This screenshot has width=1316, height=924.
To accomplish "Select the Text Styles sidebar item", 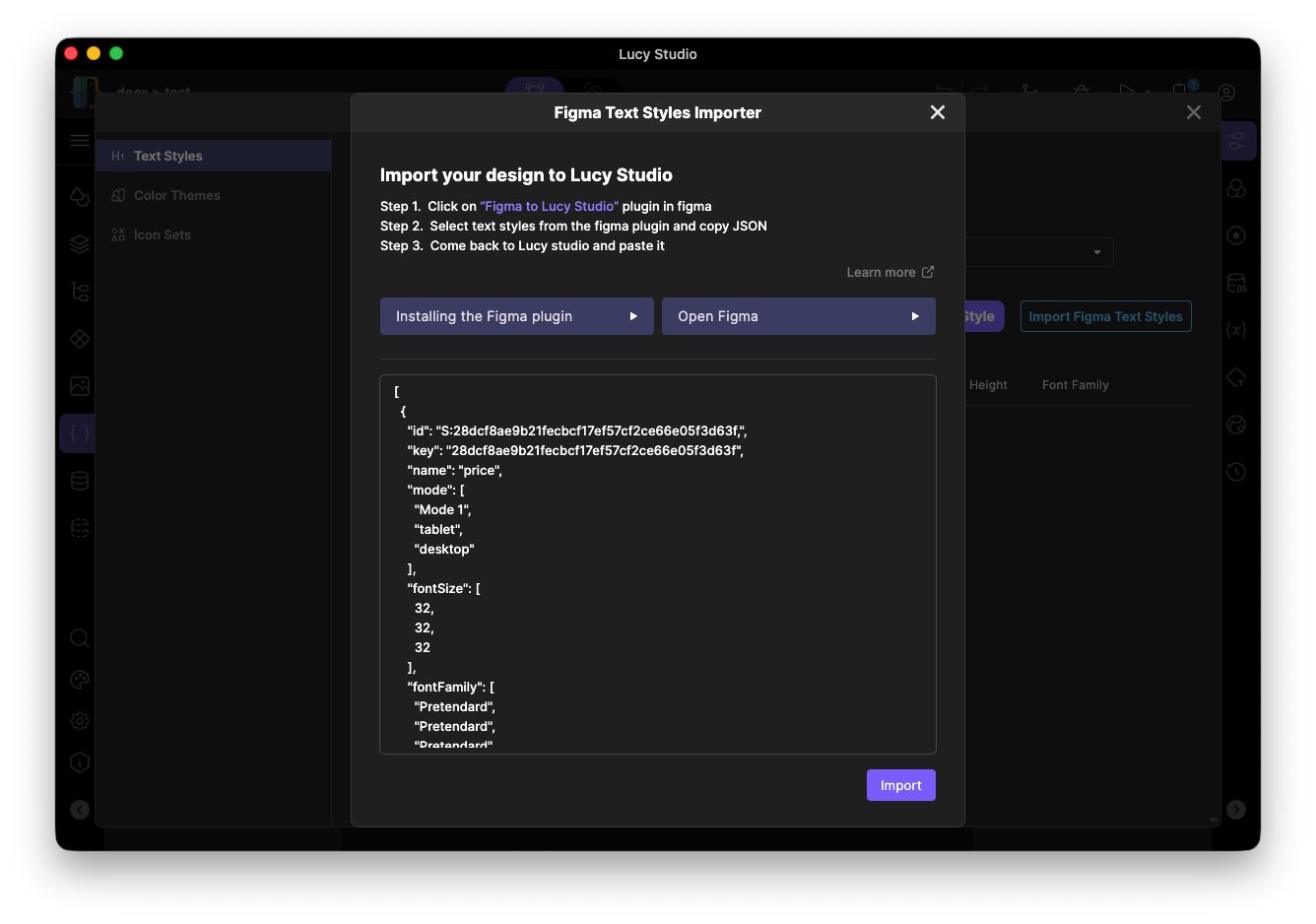I will [x=214, y=156].
